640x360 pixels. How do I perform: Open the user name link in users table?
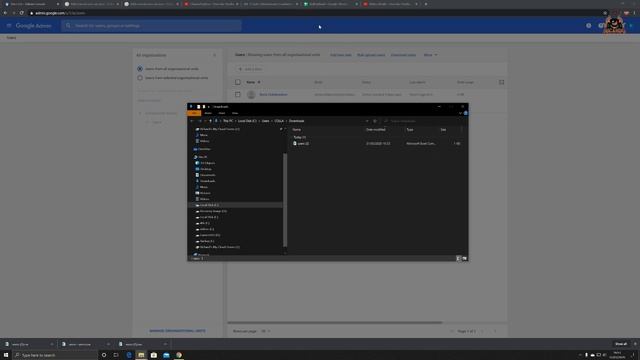pyautogui.click(x=273, y=94)
